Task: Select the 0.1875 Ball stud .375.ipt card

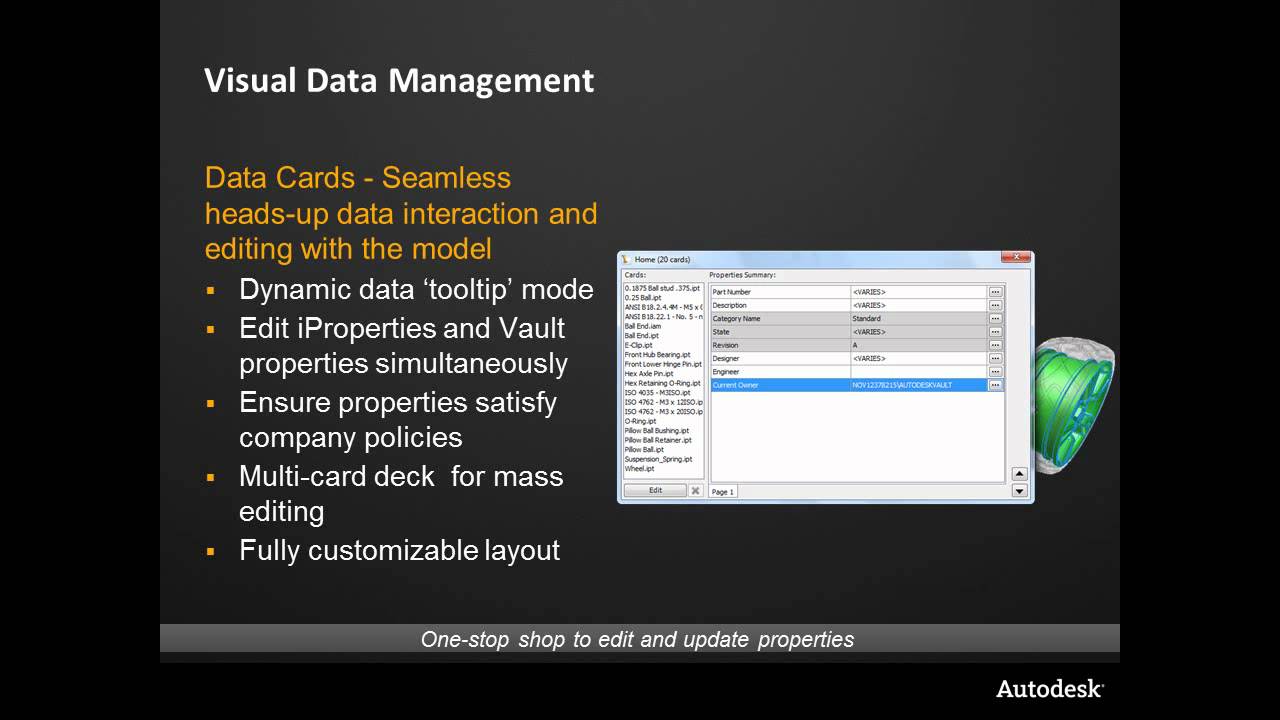Action: [663, 288]
